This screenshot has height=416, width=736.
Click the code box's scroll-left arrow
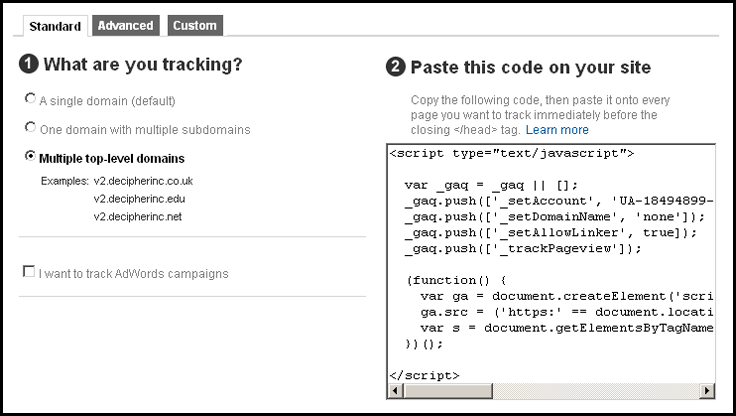tap(394, 391)
